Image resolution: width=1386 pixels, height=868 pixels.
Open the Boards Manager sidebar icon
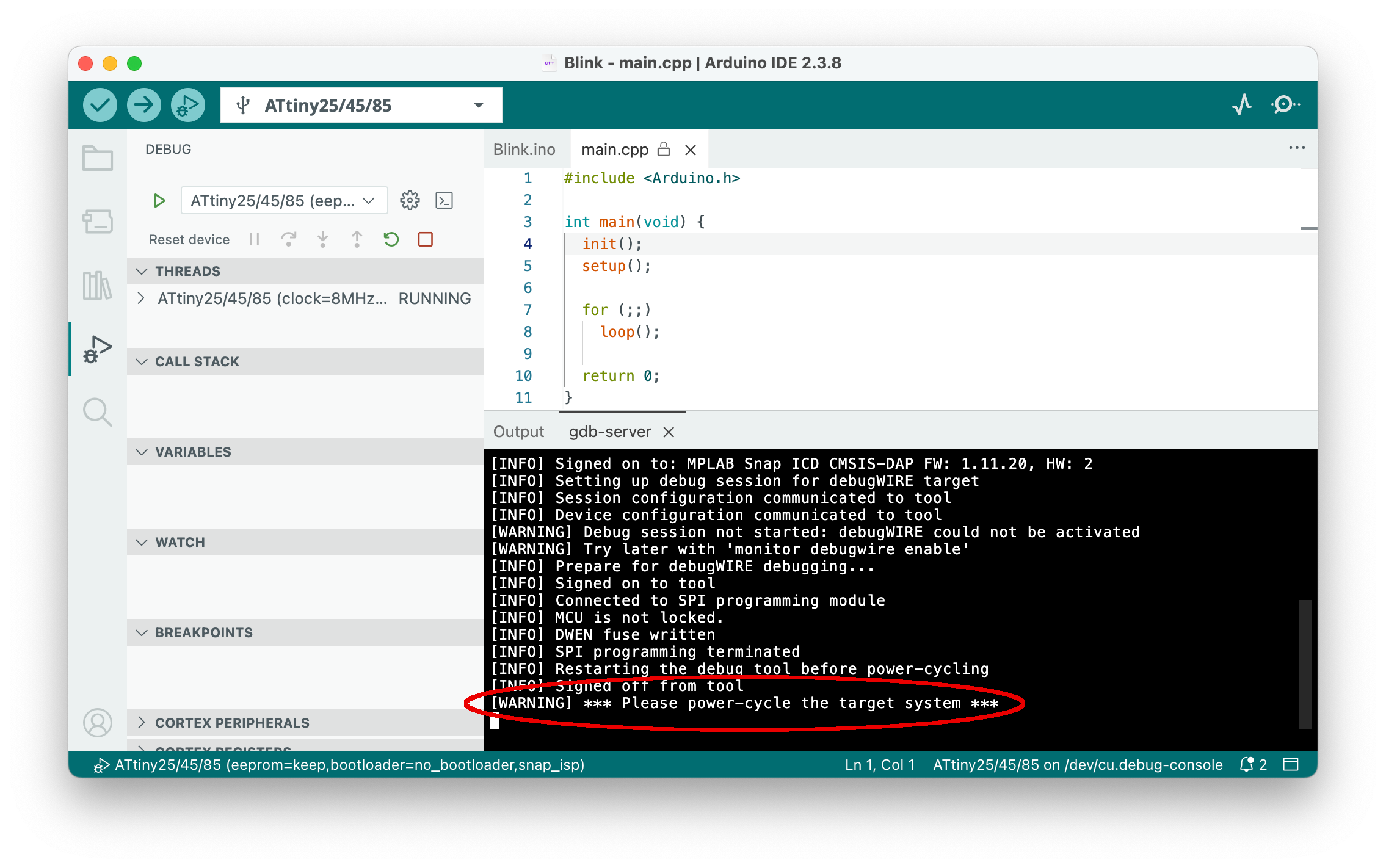[98, 222]
